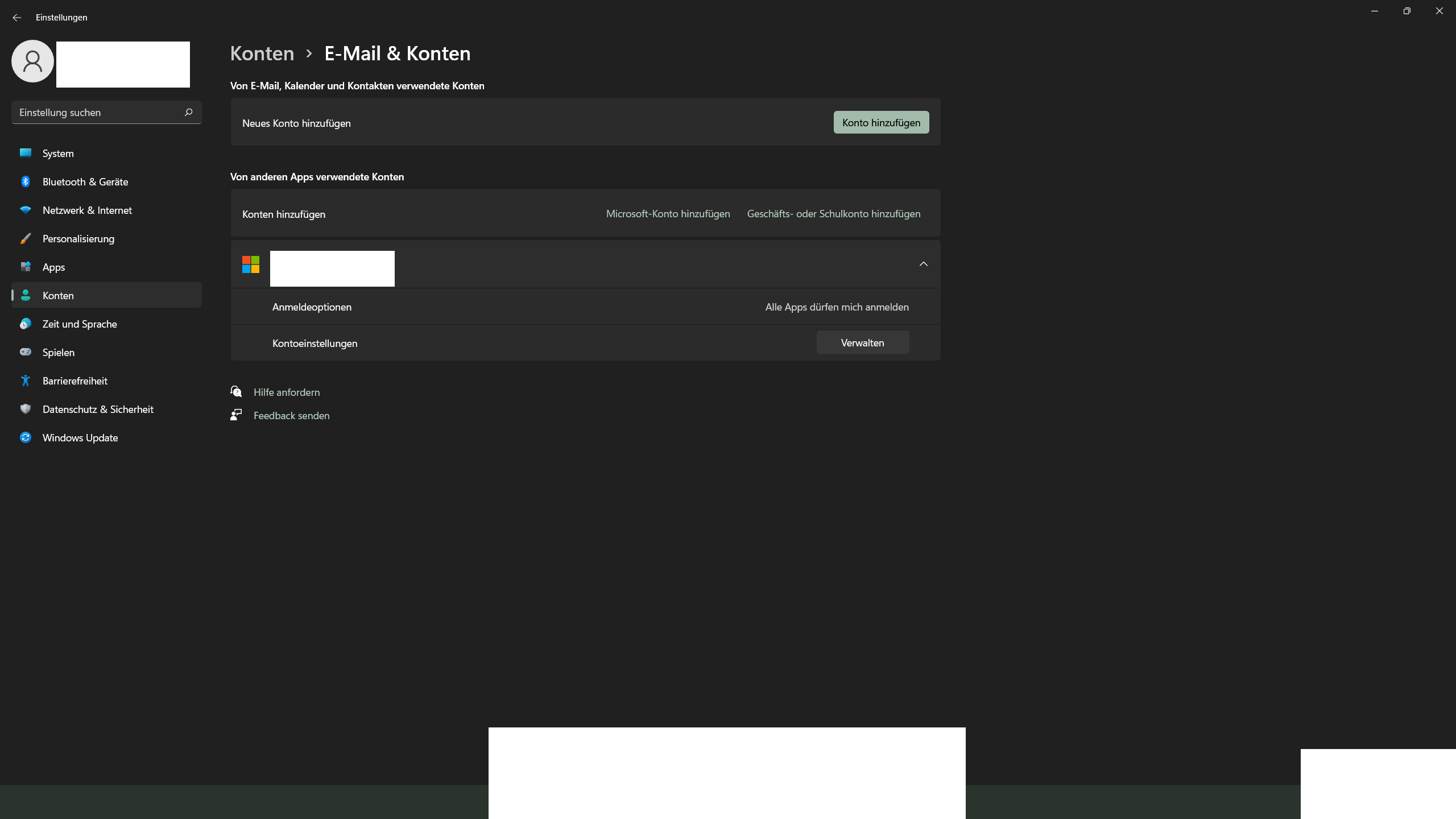Open Anmeldeoptionen dropdown Alle Apps dürfen mich anmelden
The image size is (1456, 819).
click(837, 307)
